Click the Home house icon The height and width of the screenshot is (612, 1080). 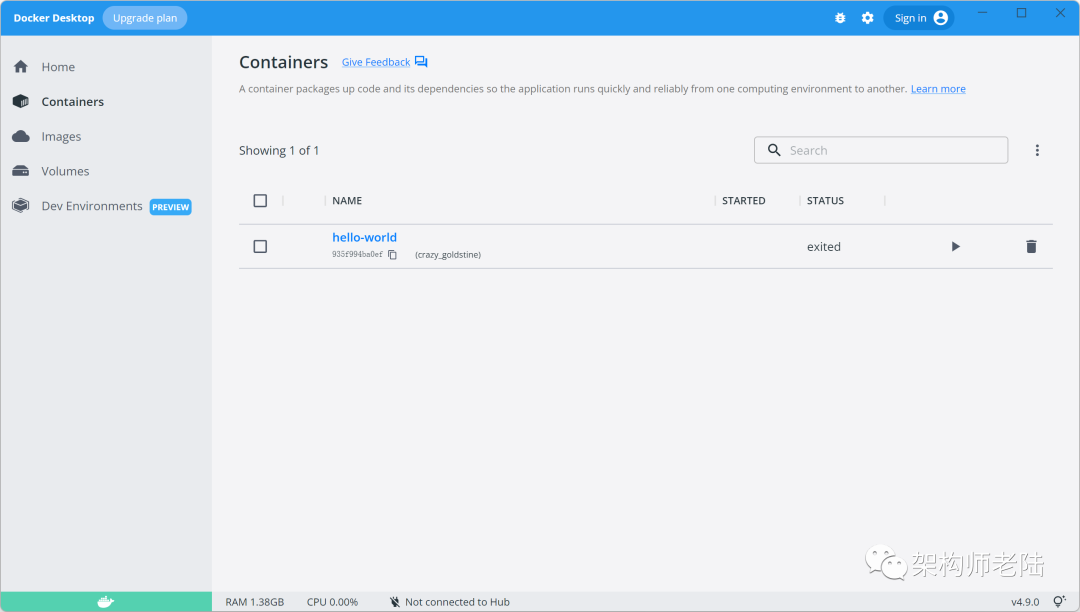[21, 67]
